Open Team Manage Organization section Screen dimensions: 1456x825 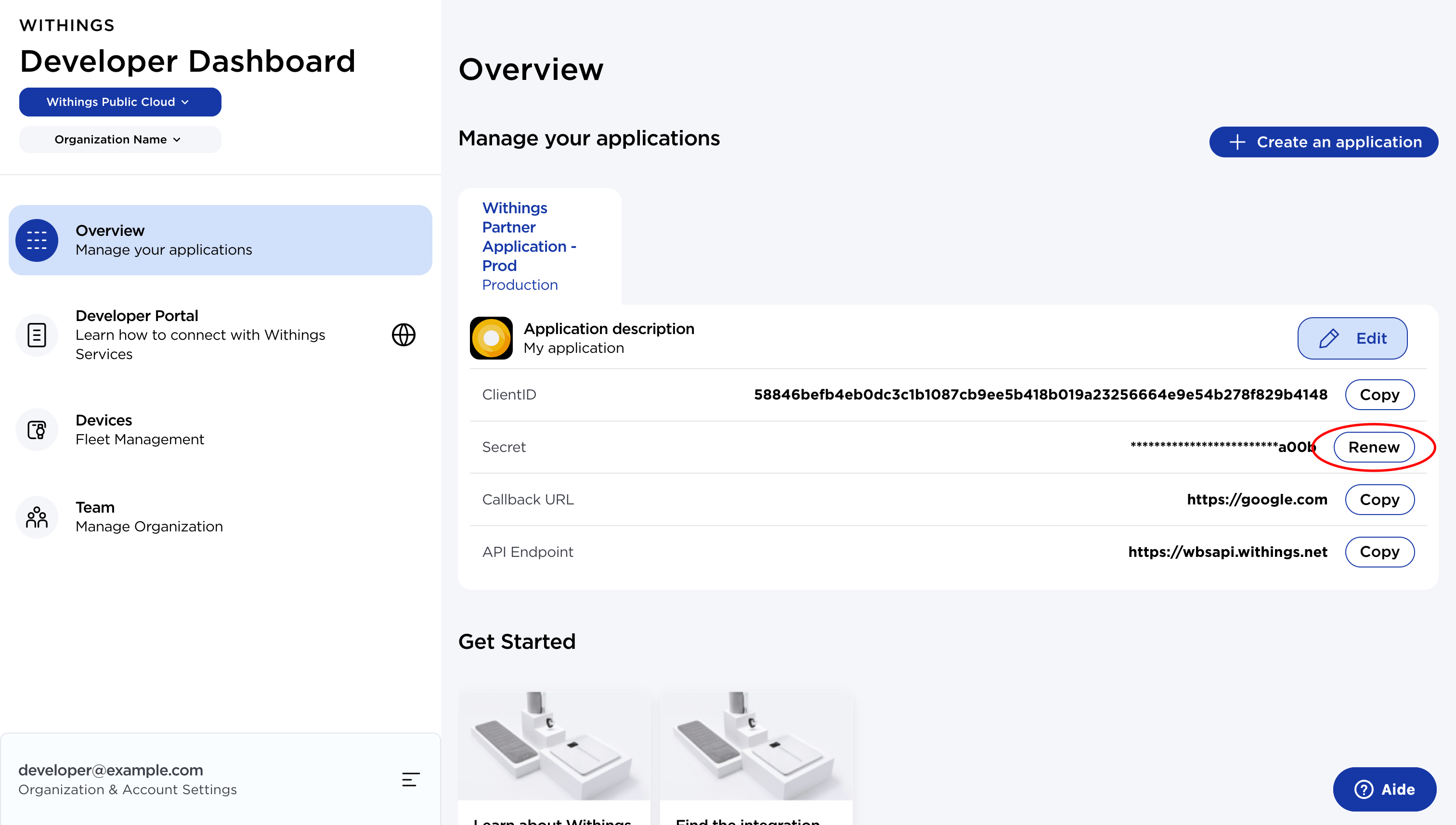(x=221, y=517)
